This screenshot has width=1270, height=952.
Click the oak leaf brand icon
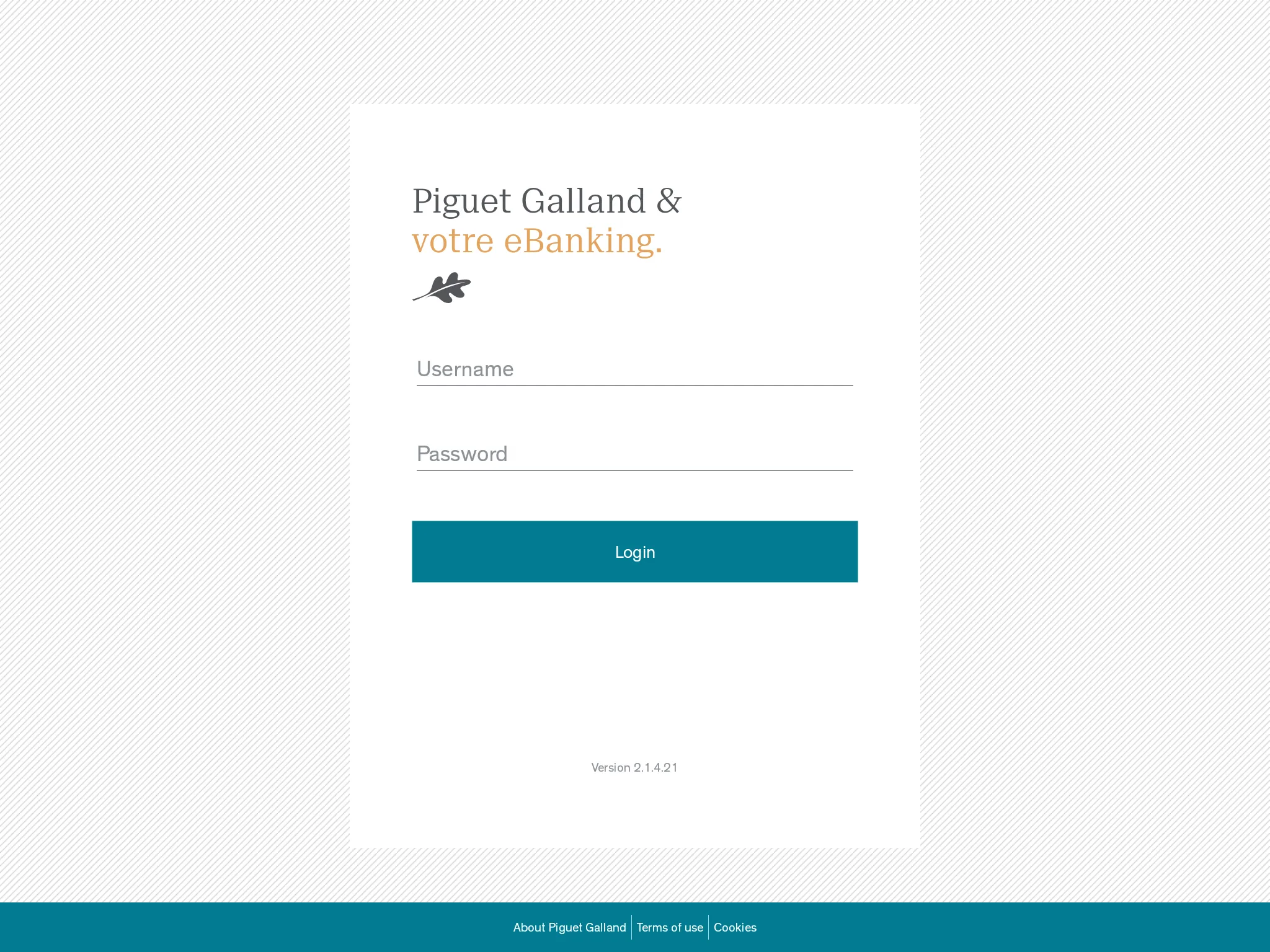pos(444,287)
